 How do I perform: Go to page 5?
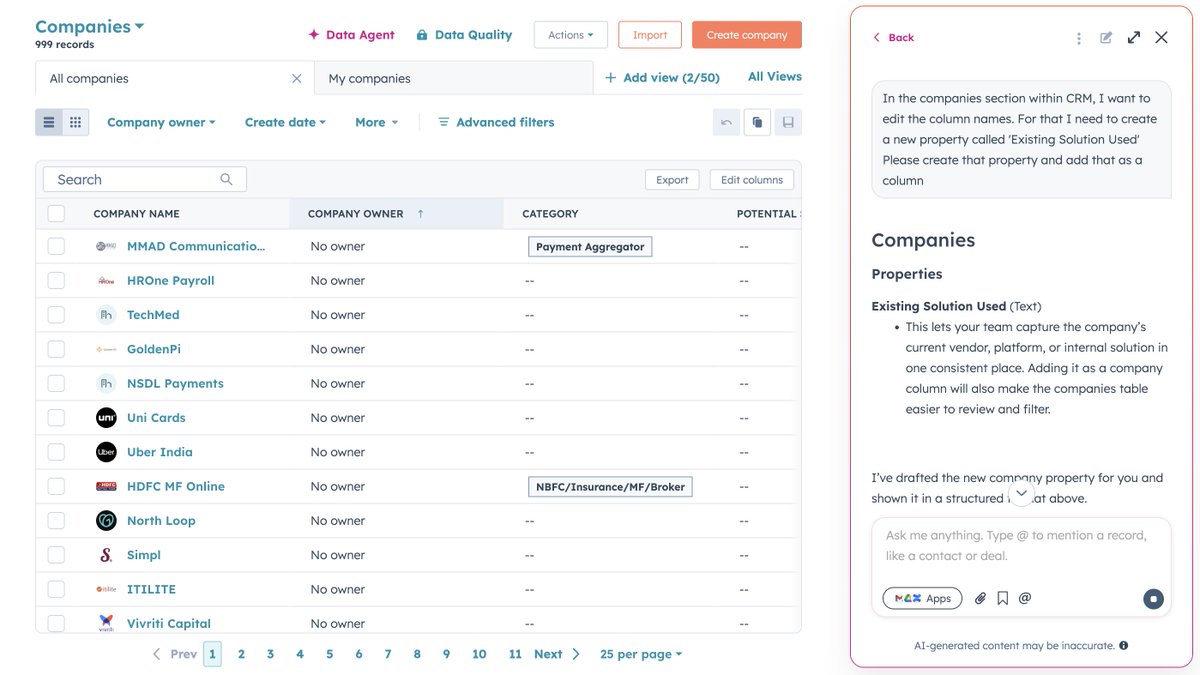click(329, 654)
